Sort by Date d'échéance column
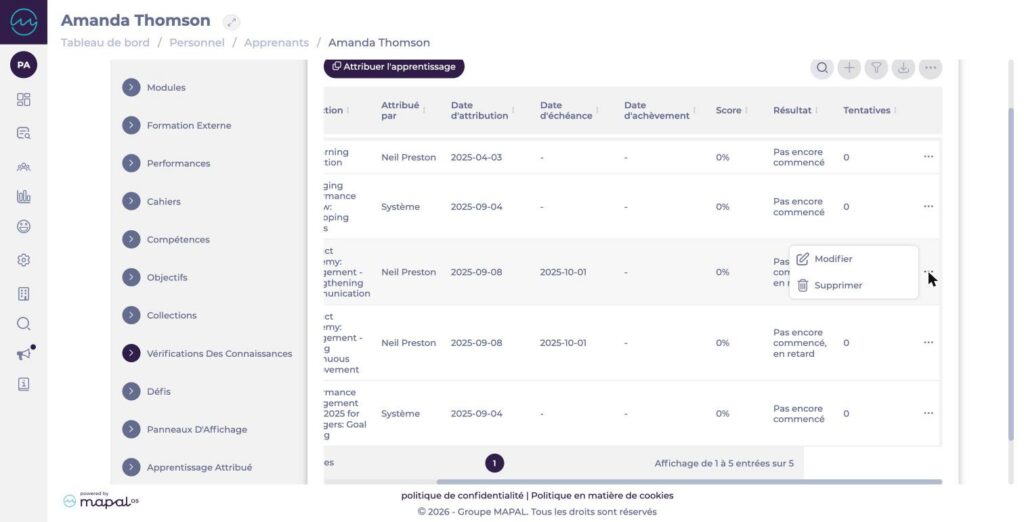The width and height of the screenshot is (1024, 522). tap(569, 110)
